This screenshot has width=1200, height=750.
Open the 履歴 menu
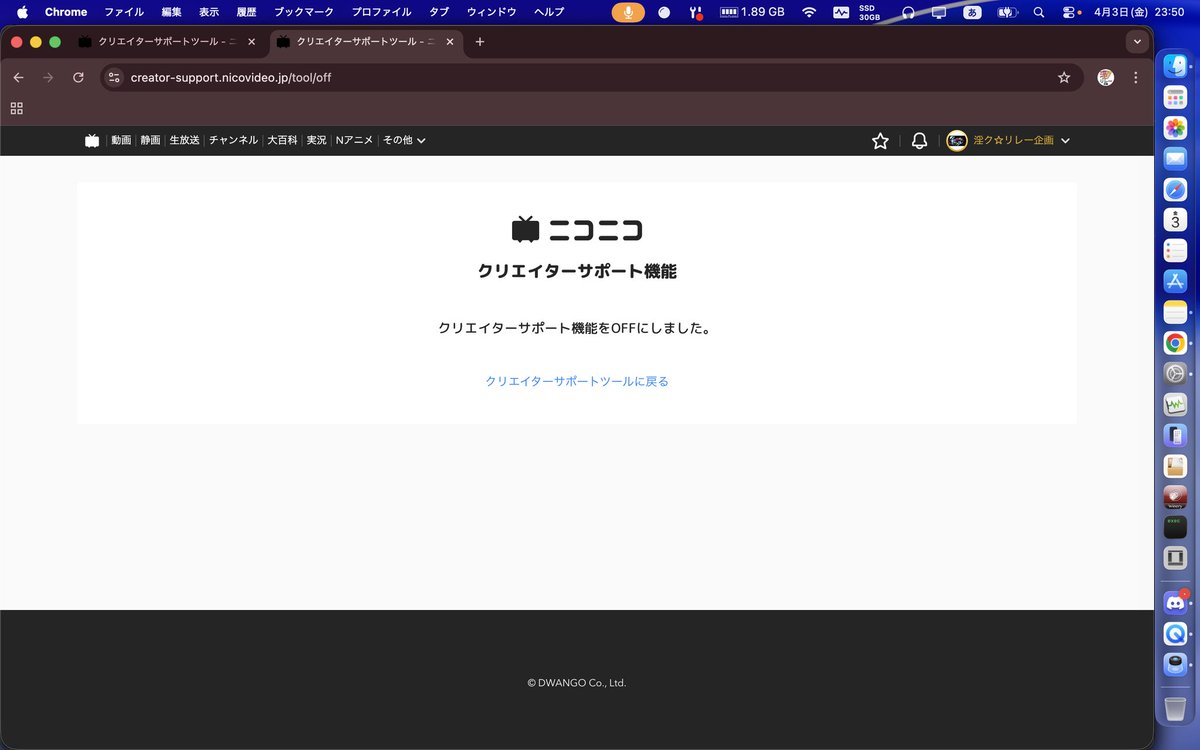pyautogui.click(x=246, y=12)
